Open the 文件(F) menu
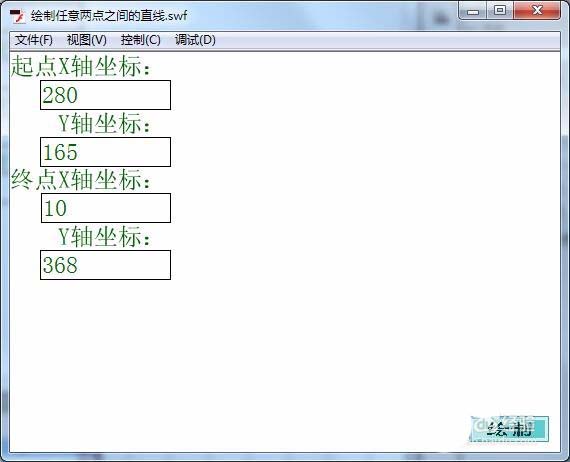Viewport: 570px width, 462px height. coord(33,40)
